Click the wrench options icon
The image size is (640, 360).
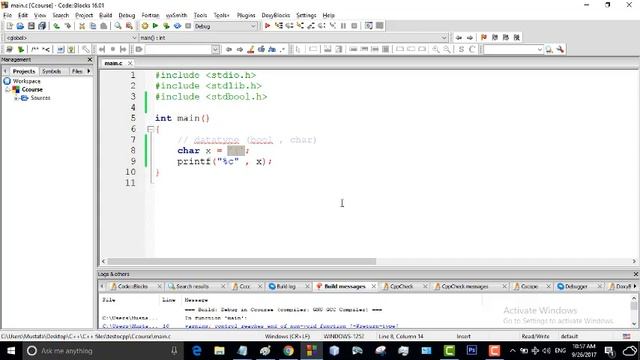[x=560, y=49]
